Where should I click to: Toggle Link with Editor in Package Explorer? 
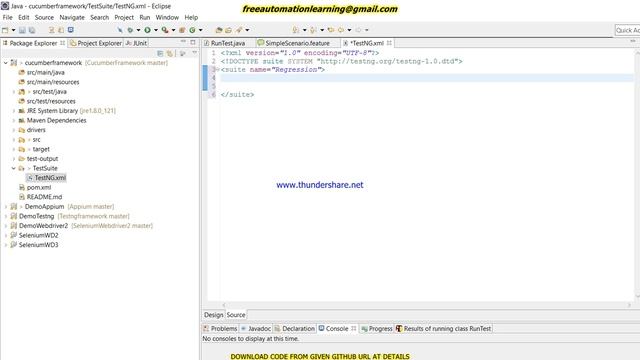pos(170,53)
